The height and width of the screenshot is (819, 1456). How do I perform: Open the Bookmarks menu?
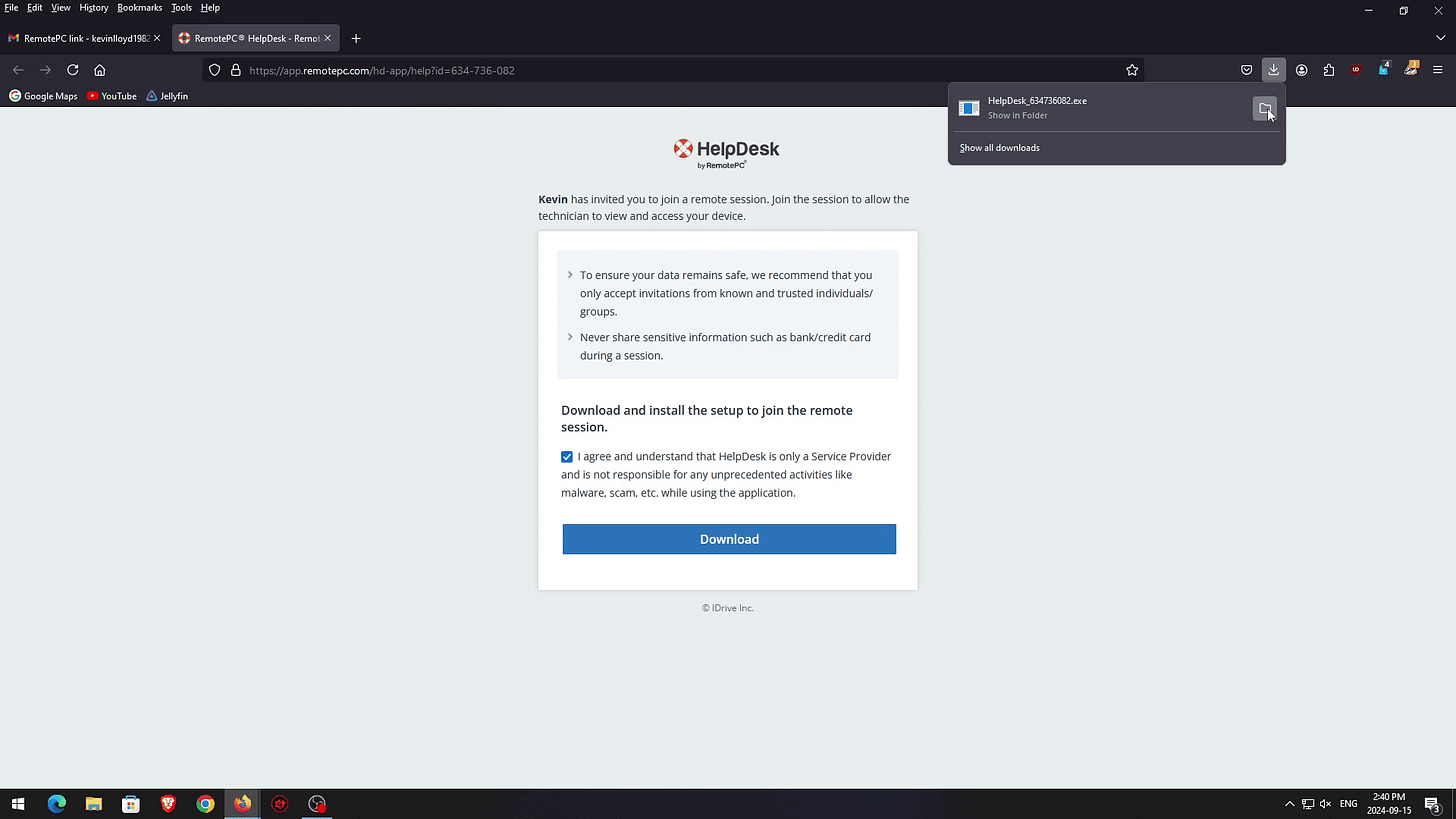[139, 7]
